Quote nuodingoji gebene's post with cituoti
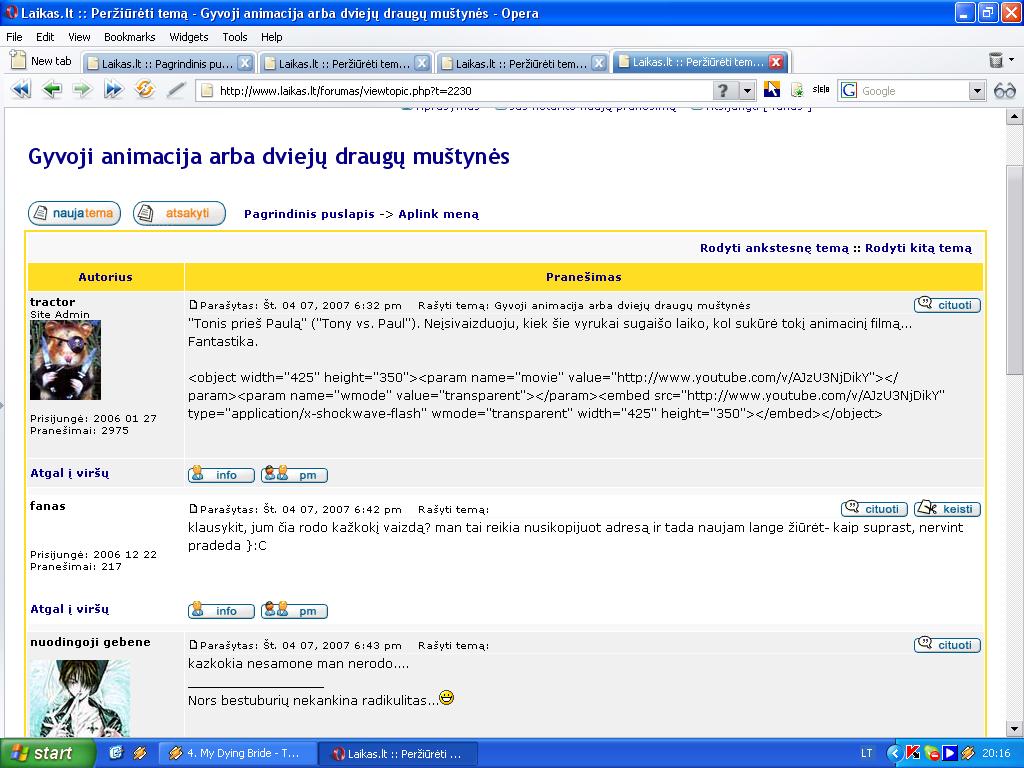 pyautogui.click(x=946, y=645)
